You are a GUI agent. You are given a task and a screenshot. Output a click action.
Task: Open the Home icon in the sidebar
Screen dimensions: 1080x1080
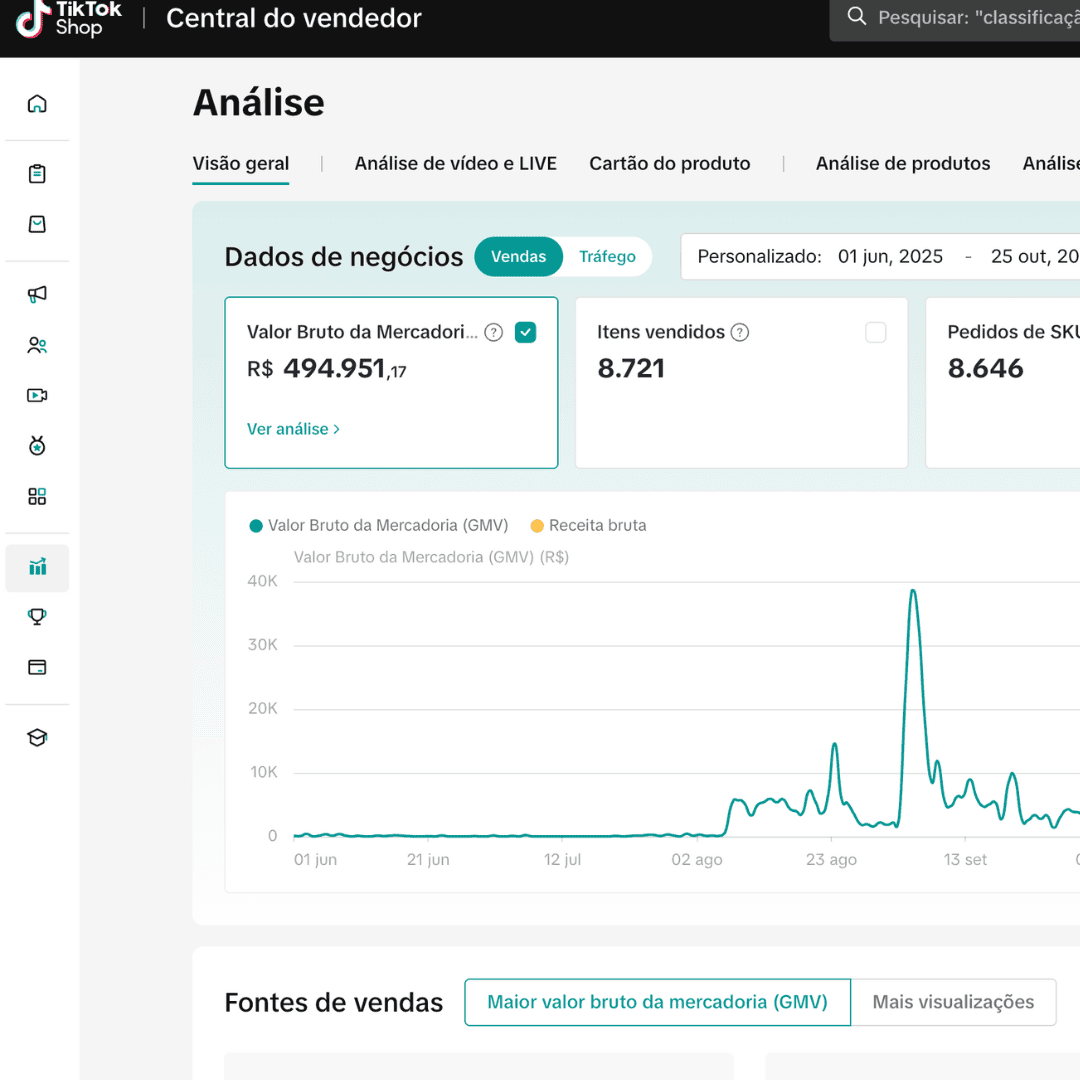click(37, 102)
